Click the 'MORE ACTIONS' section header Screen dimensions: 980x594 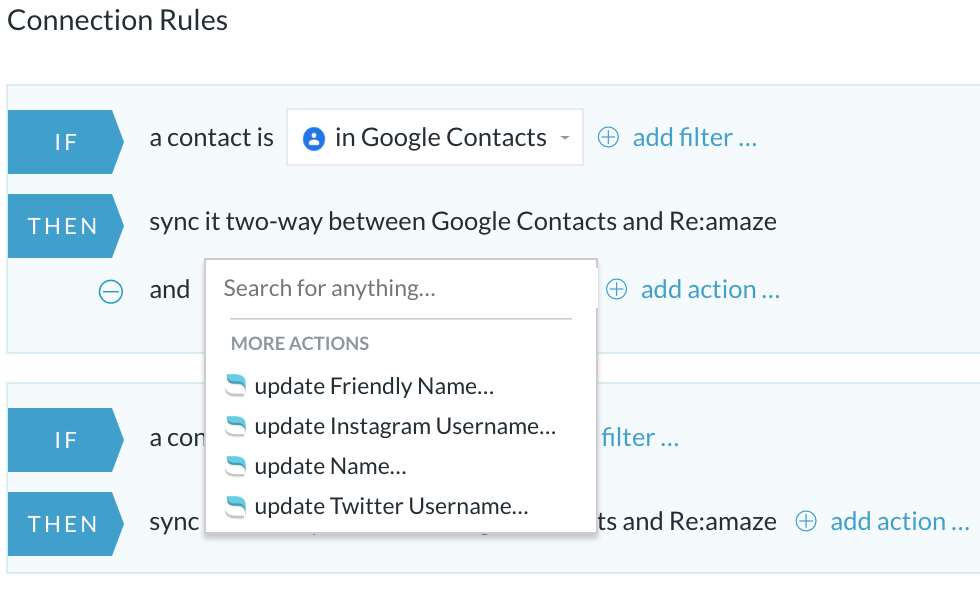[299, 343]
